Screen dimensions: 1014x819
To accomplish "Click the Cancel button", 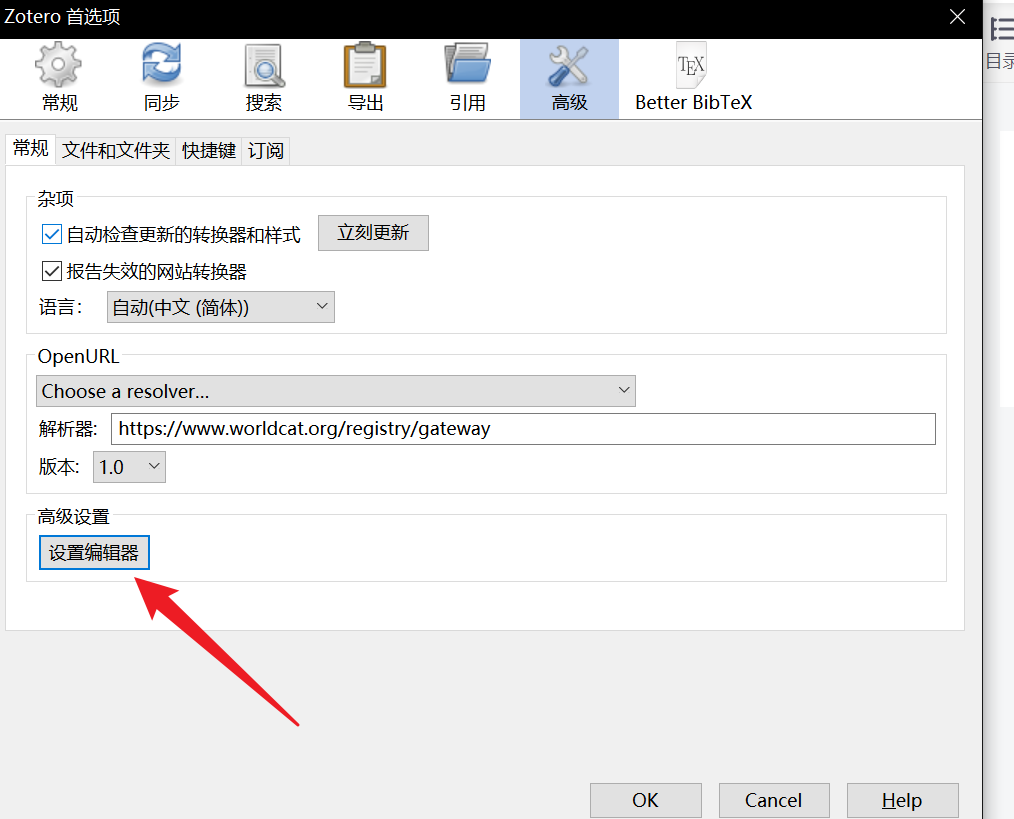I will (x=774, y=800).
